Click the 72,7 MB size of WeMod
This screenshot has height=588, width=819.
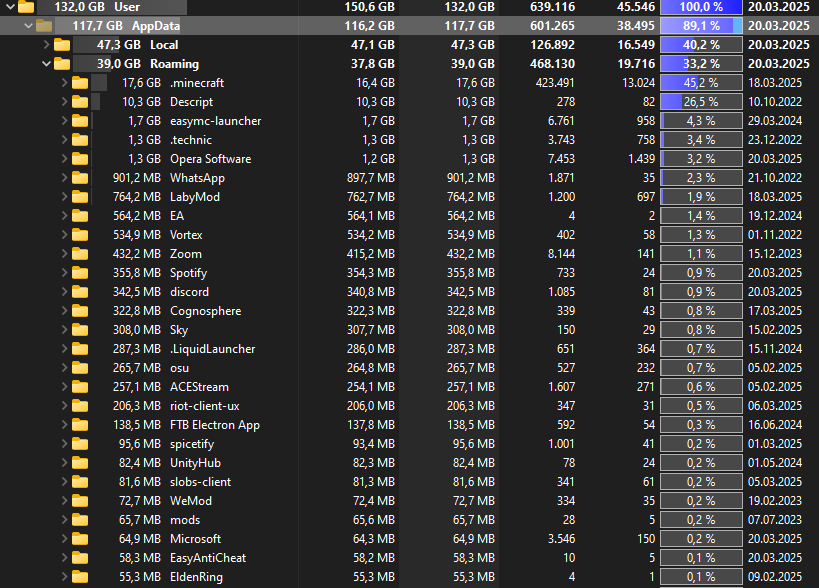tap(139, 501)
